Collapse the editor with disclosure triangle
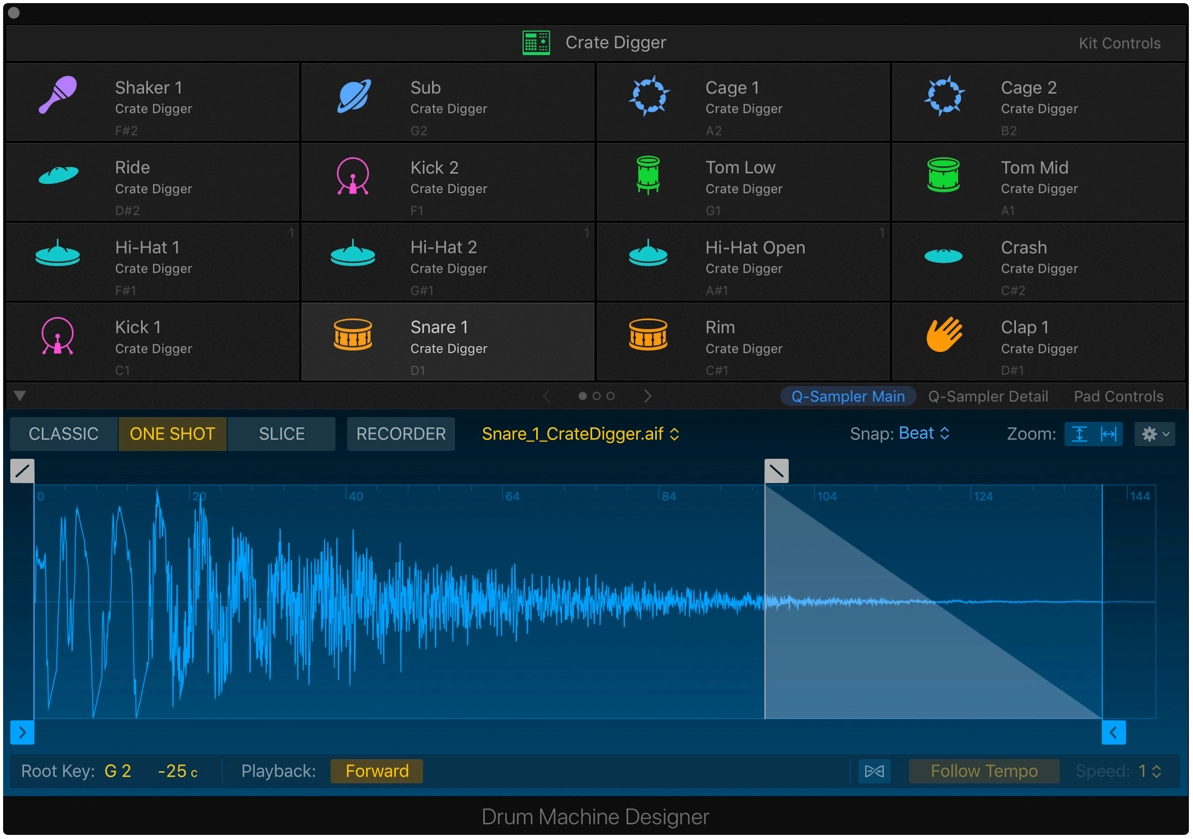This screenshot has width=1193, height=839. coord(20,396)
